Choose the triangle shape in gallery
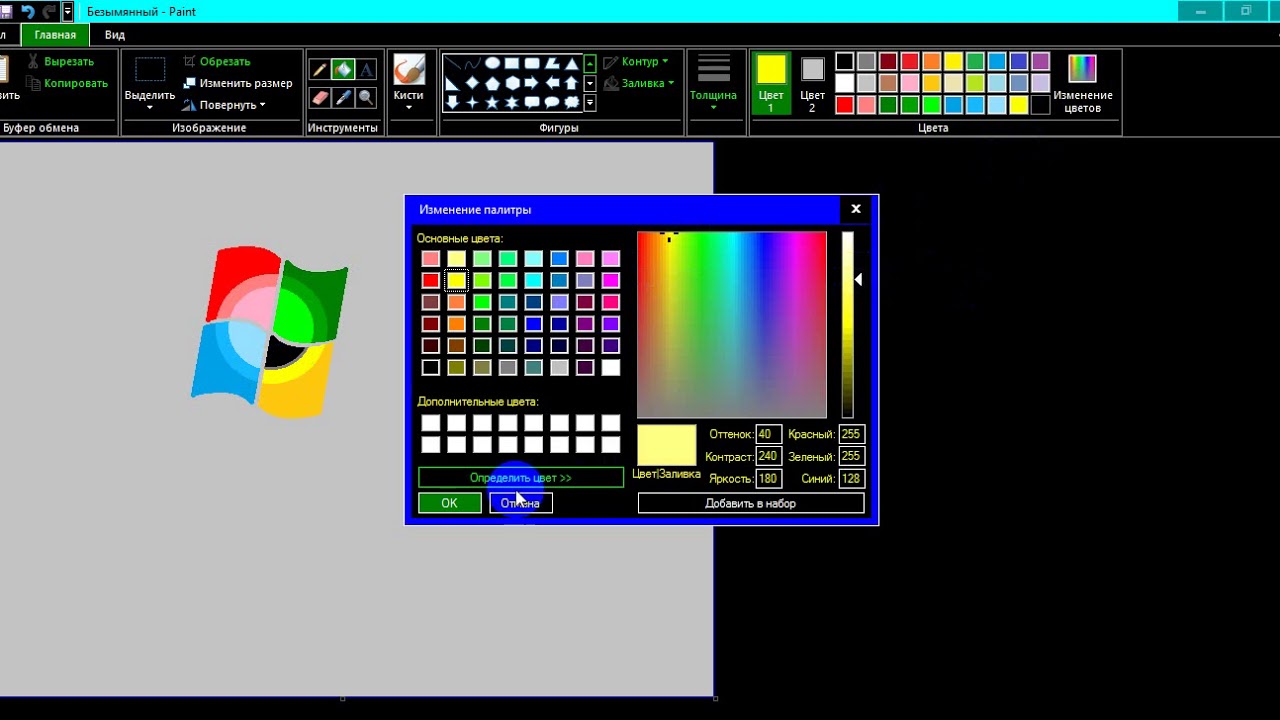Screen dimensions: 1280x720 tap(572, 63)
